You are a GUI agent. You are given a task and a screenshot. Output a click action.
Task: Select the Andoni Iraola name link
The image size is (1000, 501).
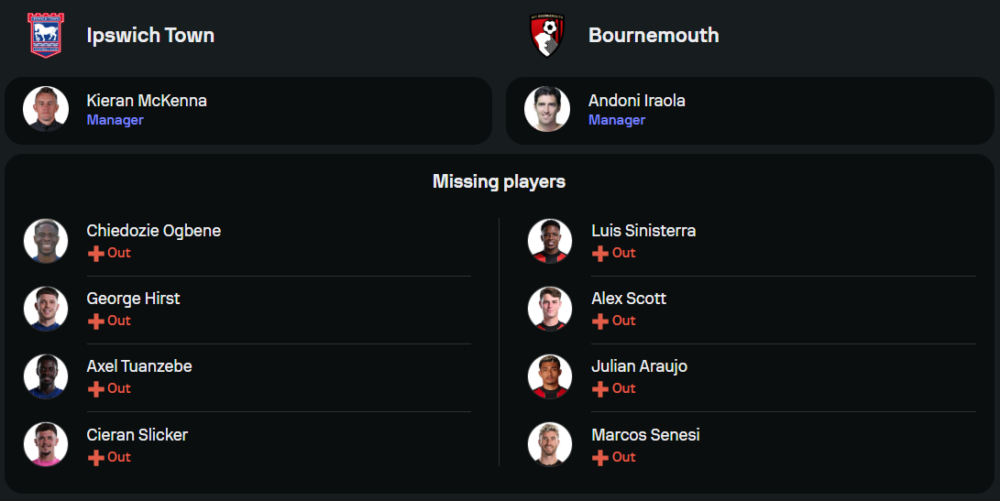(x=637, y=100)
